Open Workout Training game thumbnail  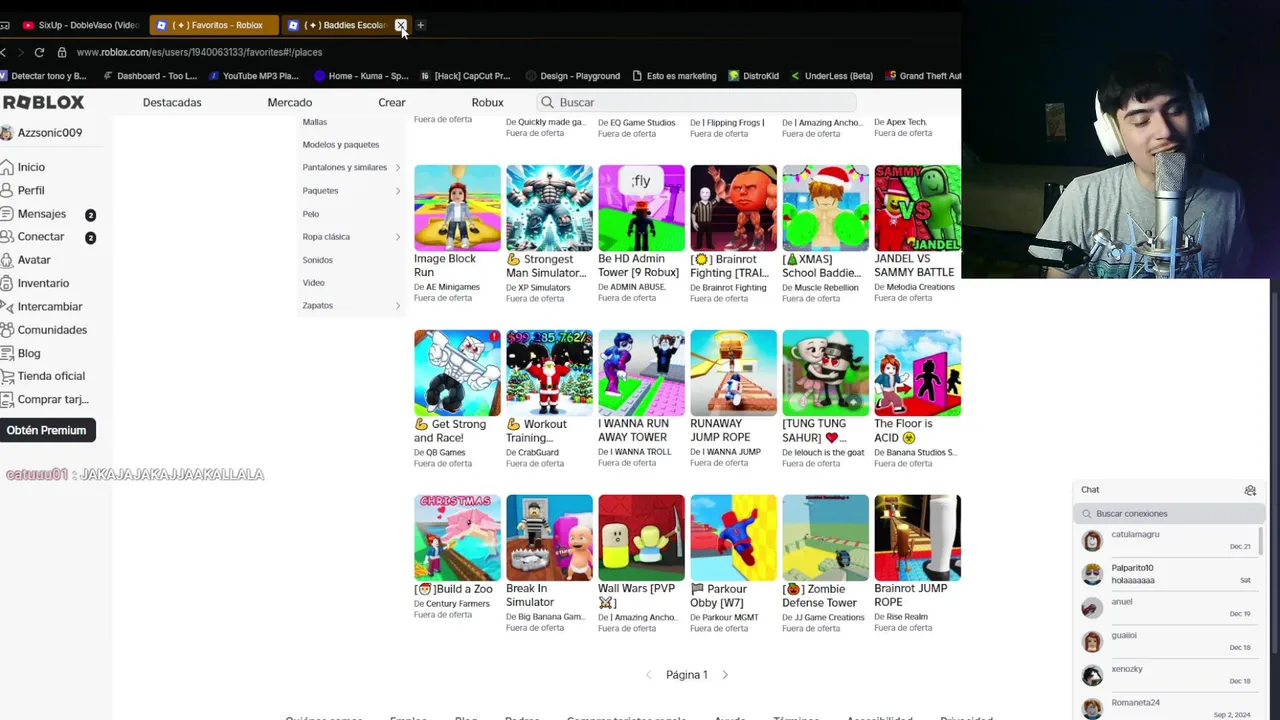(x=549, y=373)
